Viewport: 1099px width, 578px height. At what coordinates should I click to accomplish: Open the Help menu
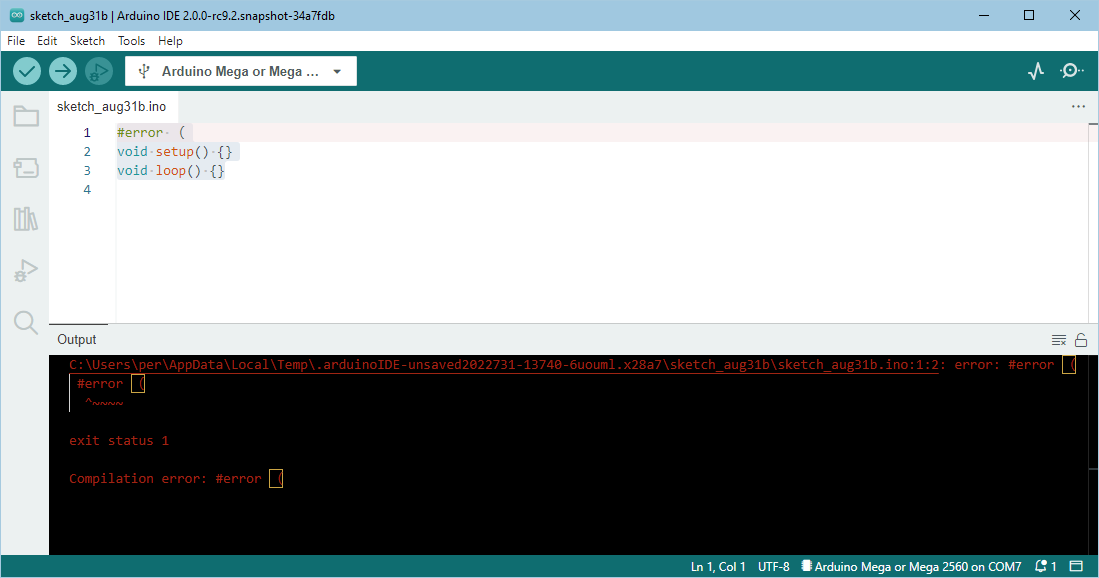[170, 41]
